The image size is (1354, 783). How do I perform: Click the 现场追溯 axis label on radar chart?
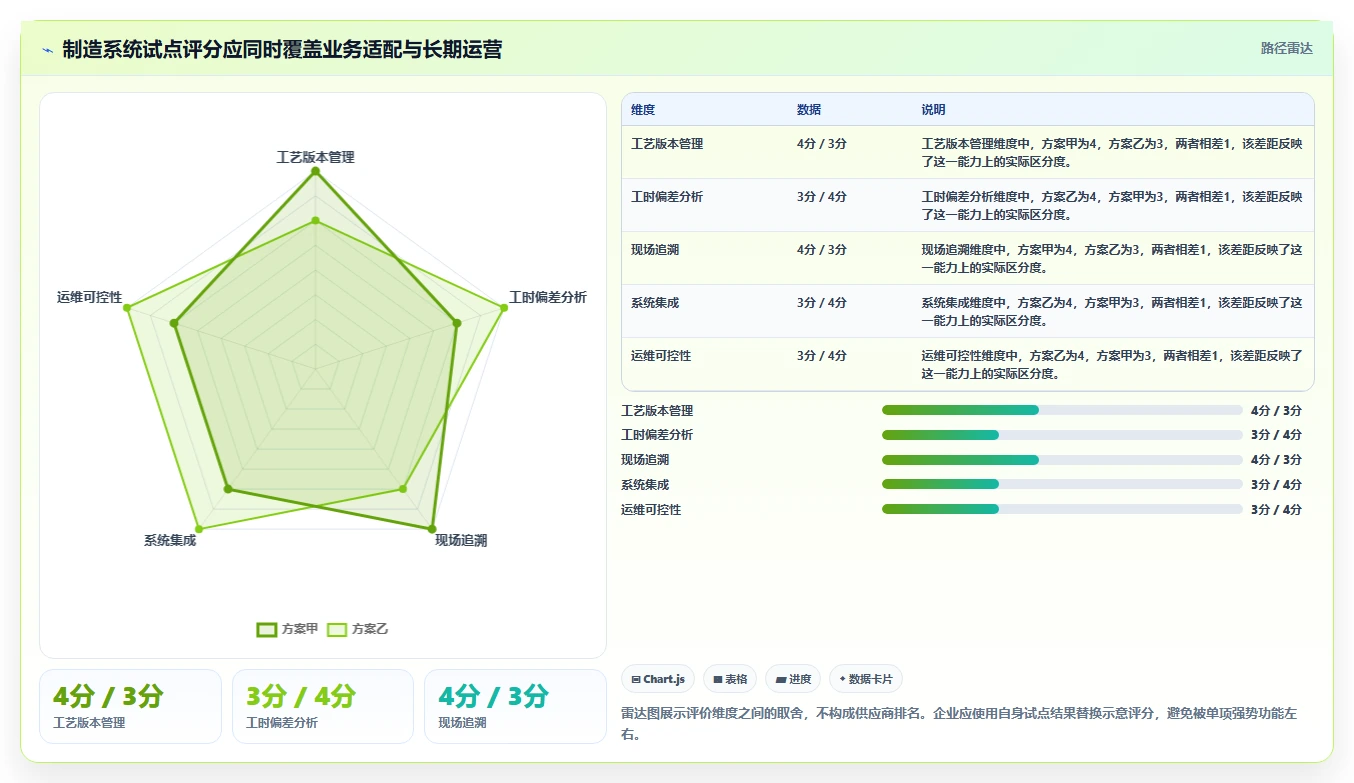pos(461,540)
